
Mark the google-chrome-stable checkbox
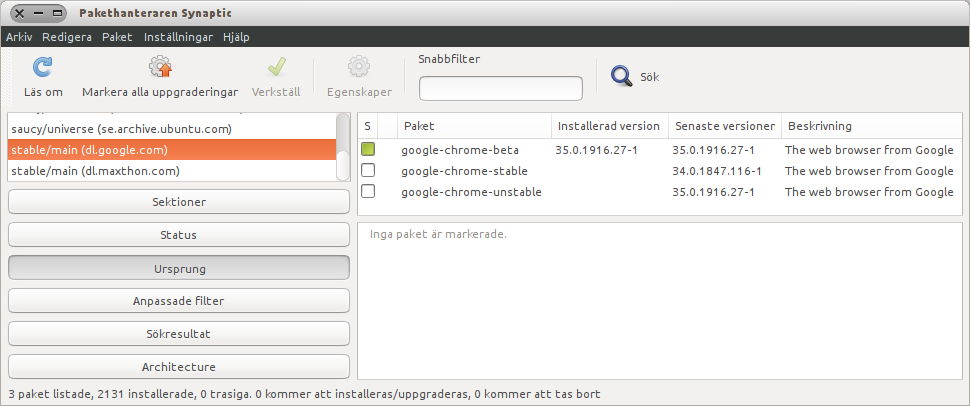coord(368,170)
